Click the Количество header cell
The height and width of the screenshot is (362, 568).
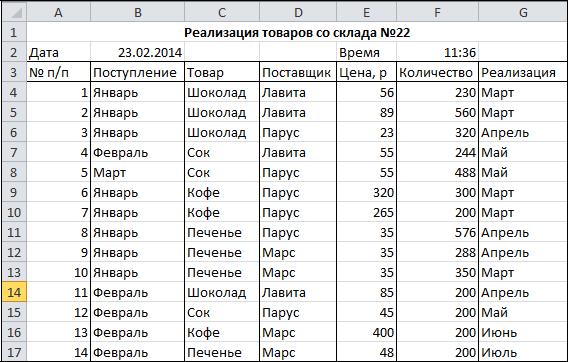(x=437, y=72)
